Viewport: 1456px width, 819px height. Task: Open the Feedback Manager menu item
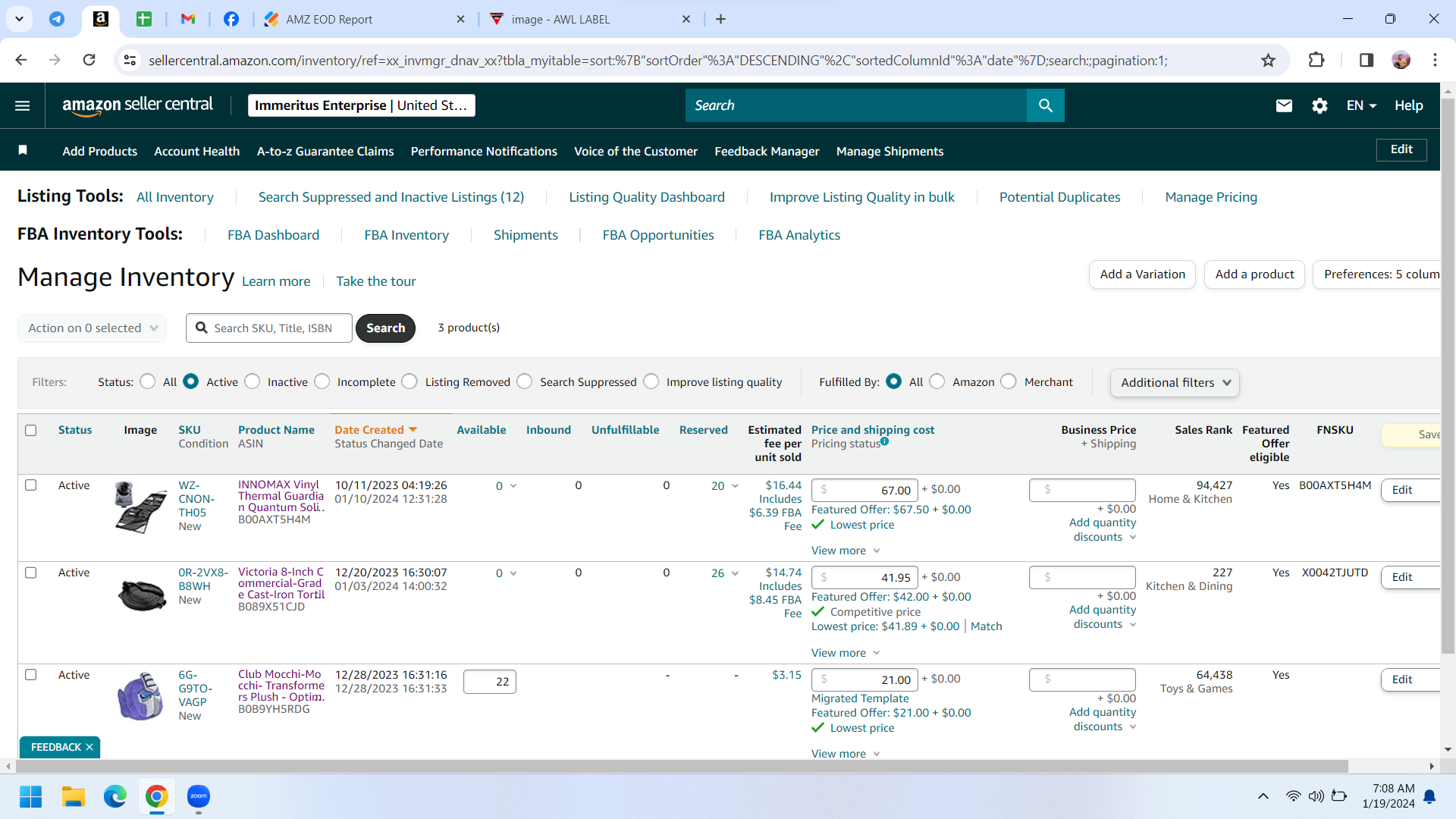(x=767, y=151)
